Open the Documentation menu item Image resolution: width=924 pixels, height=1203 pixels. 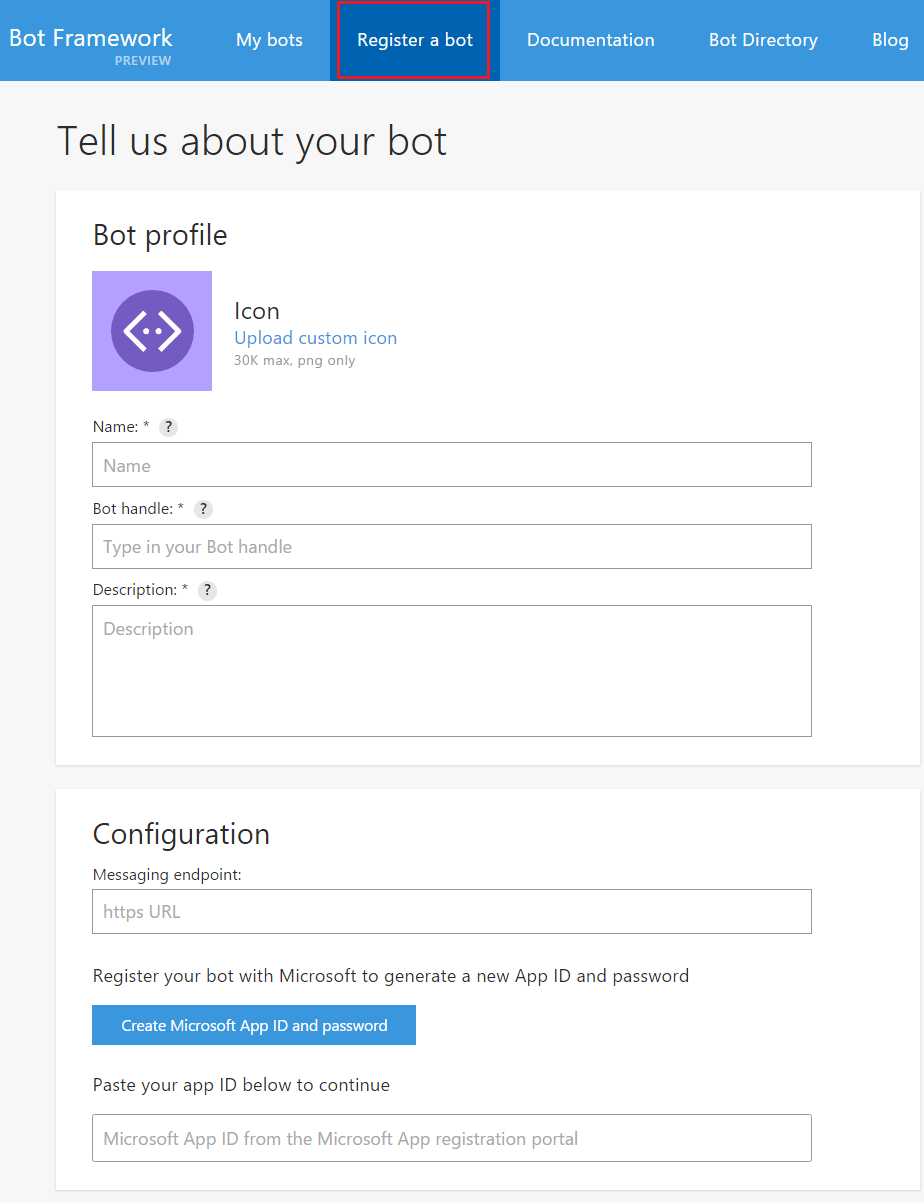(591, 40)
